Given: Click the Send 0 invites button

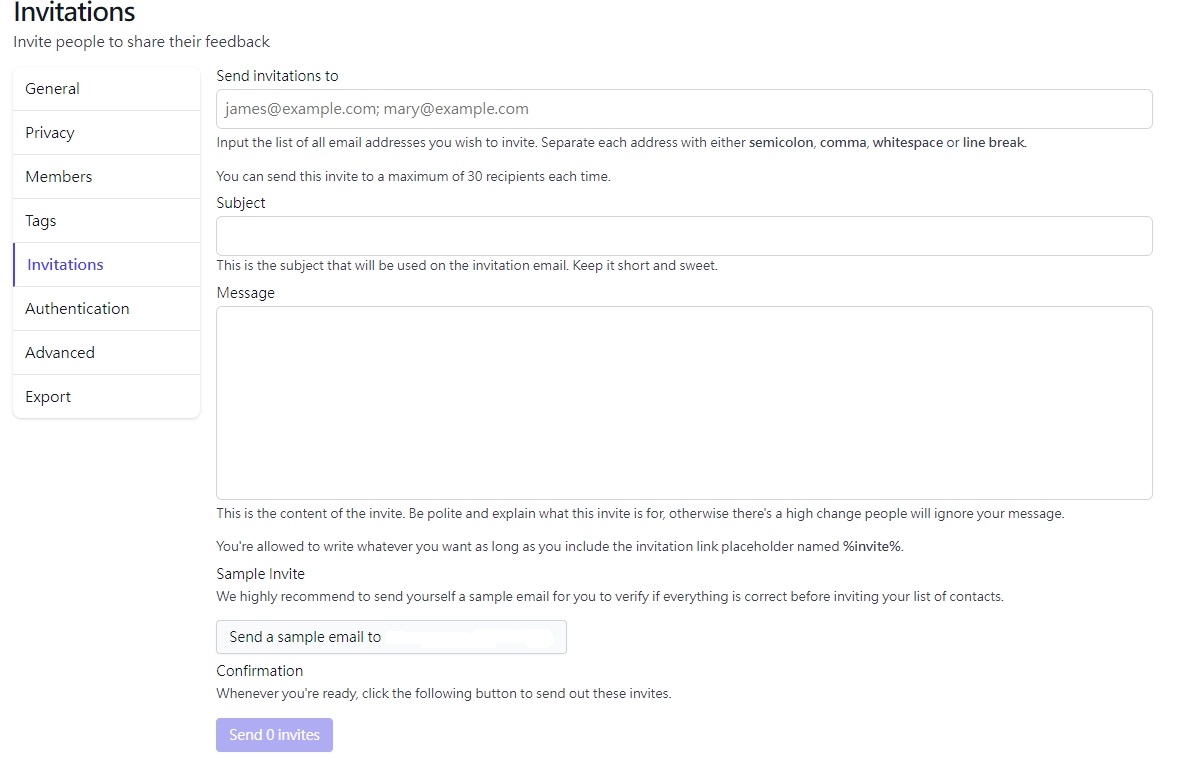Looking at the screenshot, I should click(x=274, y=734).
